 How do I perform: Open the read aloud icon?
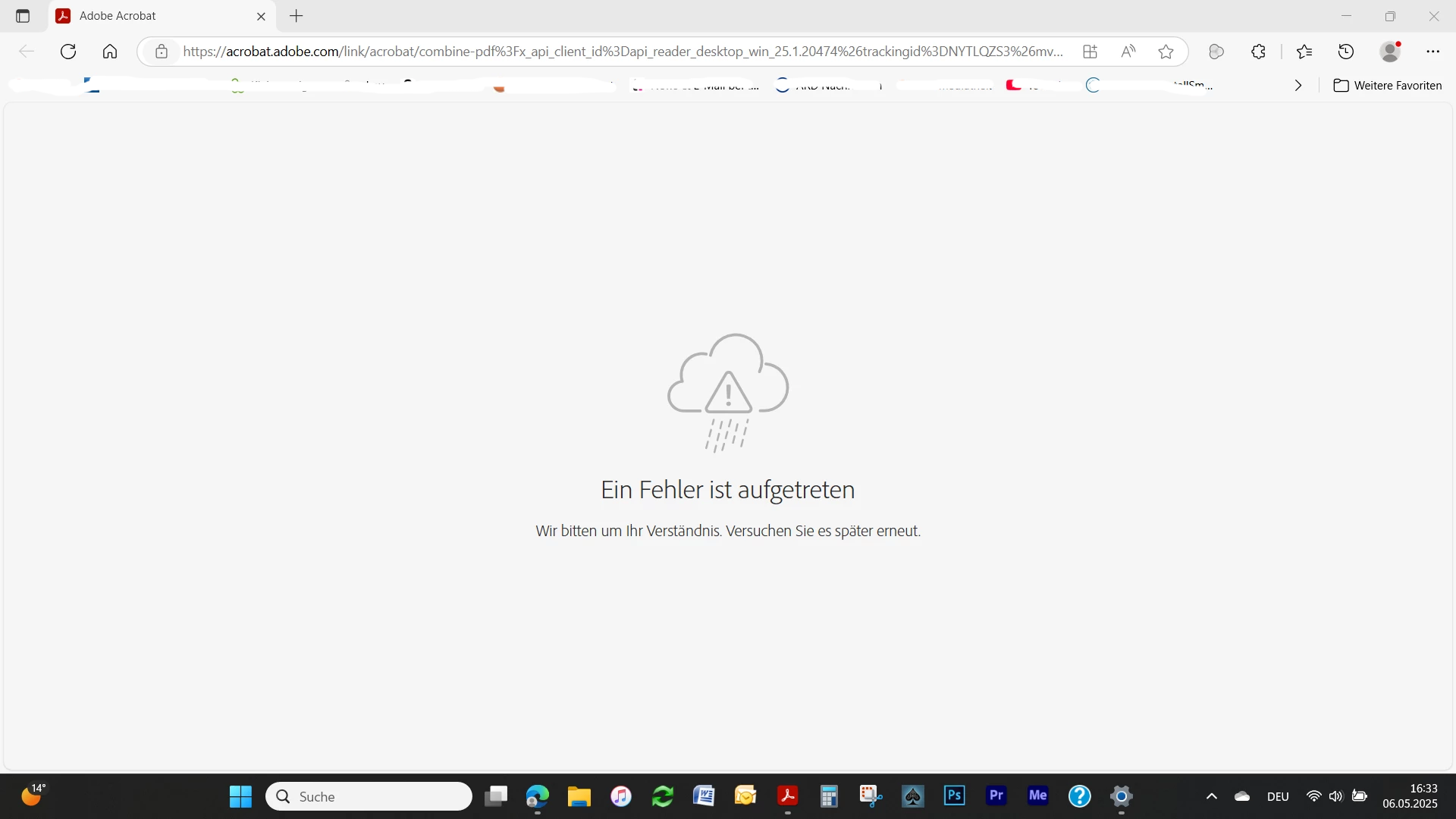coord(1128,52)
